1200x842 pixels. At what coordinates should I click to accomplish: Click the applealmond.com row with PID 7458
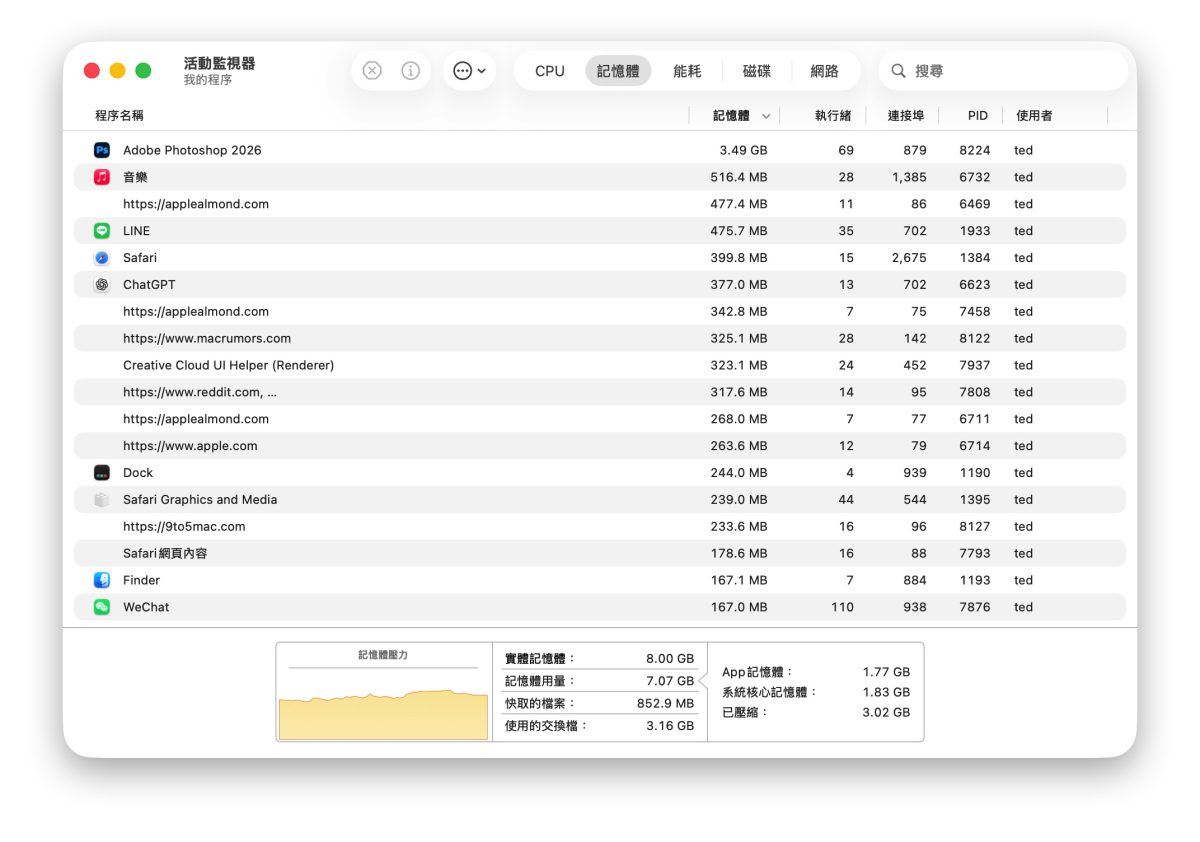pyautogui.click(x=600, y=312)
